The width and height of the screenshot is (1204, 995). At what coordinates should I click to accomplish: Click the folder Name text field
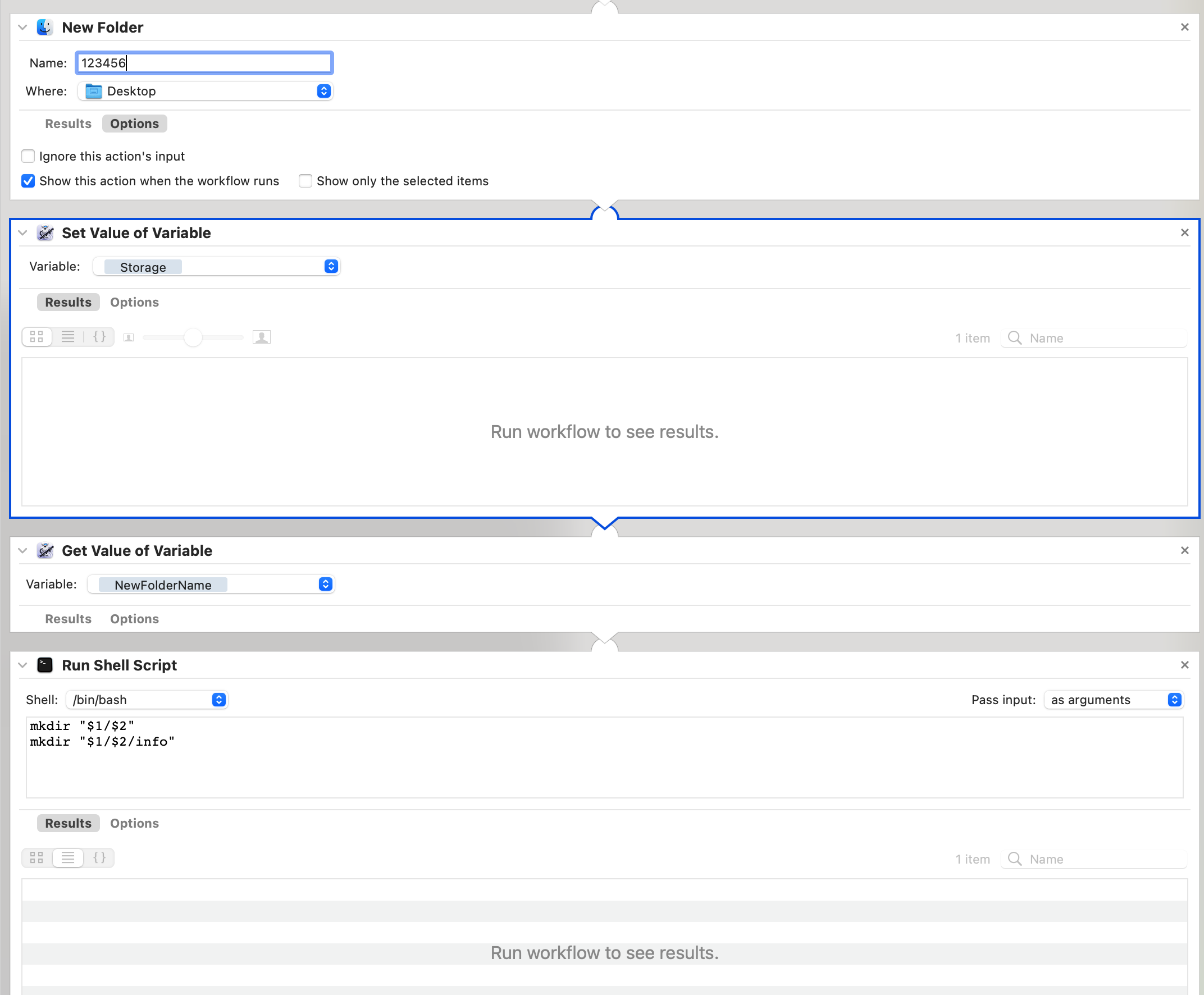(x=204, y=63)
